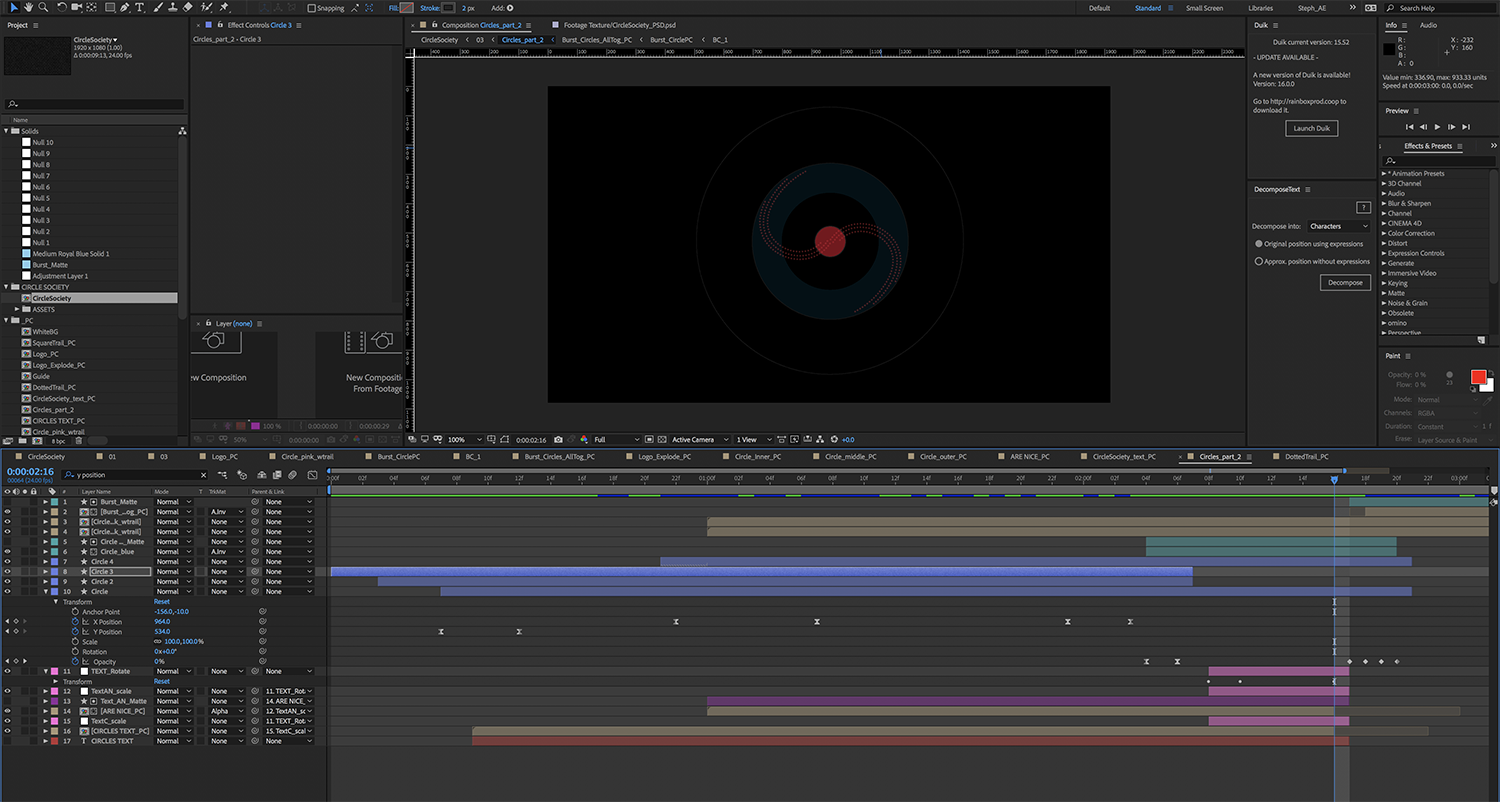Click the Opacity stopwatch on the Circle layer

tap(75, 662)
